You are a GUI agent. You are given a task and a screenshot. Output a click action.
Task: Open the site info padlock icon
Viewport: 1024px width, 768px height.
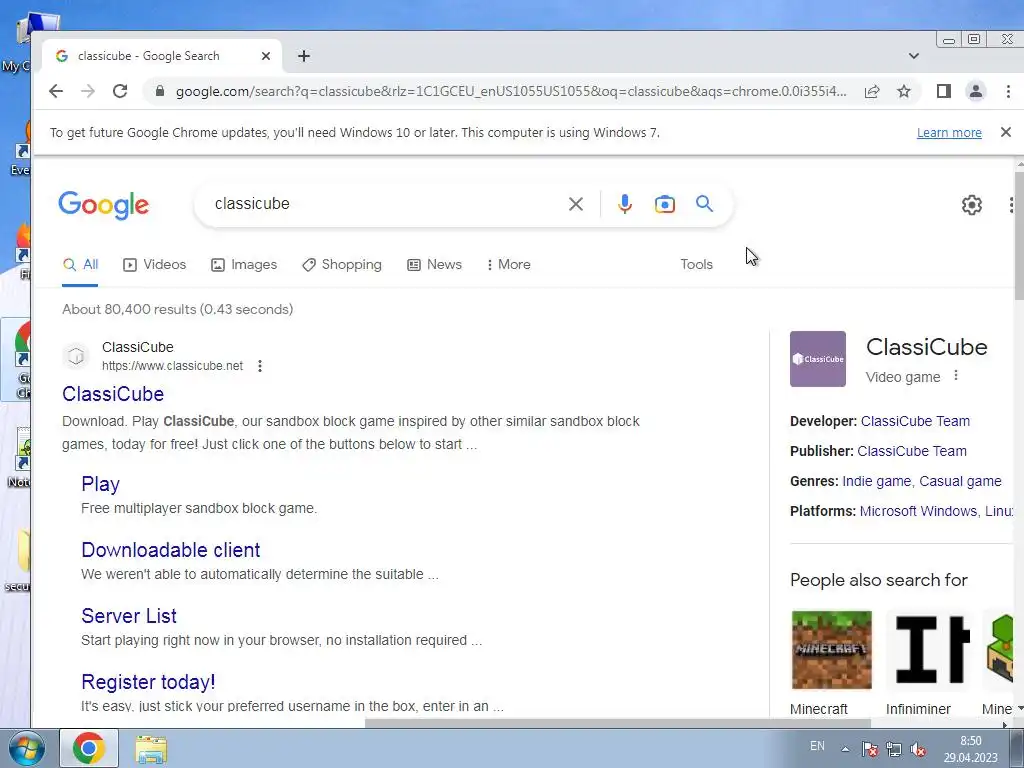tap(159, 91)
